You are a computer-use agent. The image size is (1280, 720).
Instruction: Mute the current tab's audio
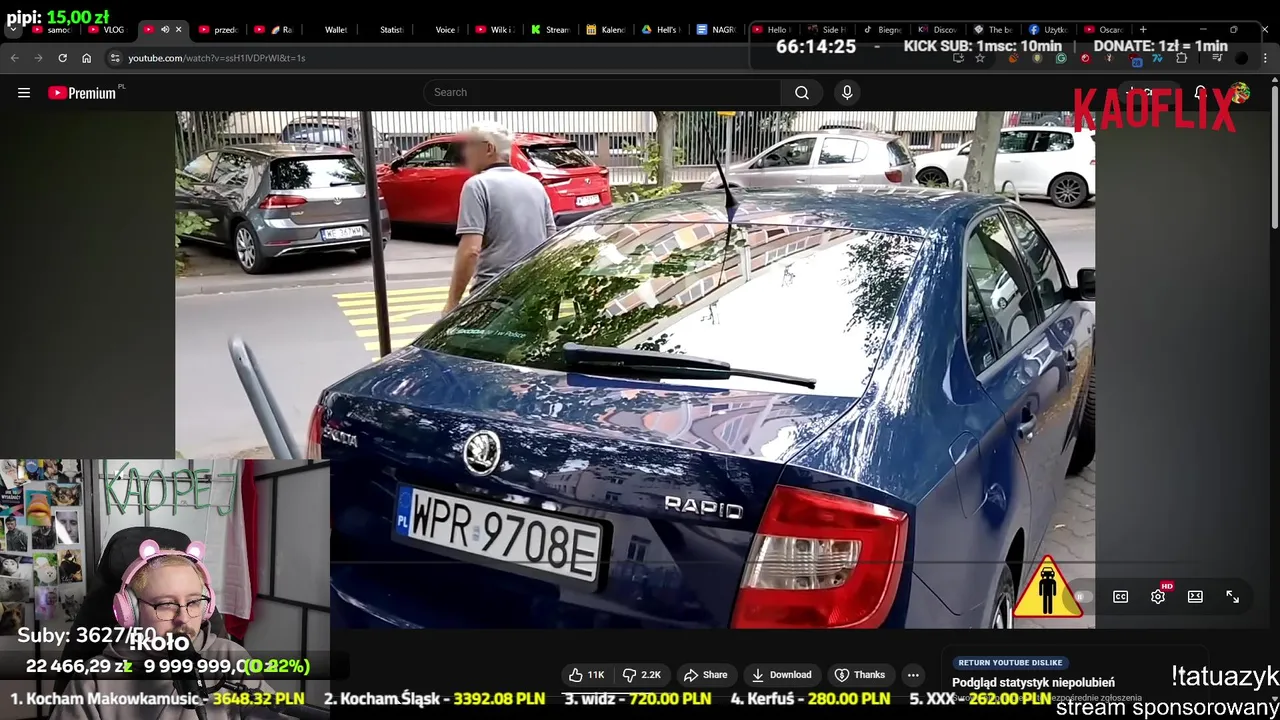coord(165,30)
